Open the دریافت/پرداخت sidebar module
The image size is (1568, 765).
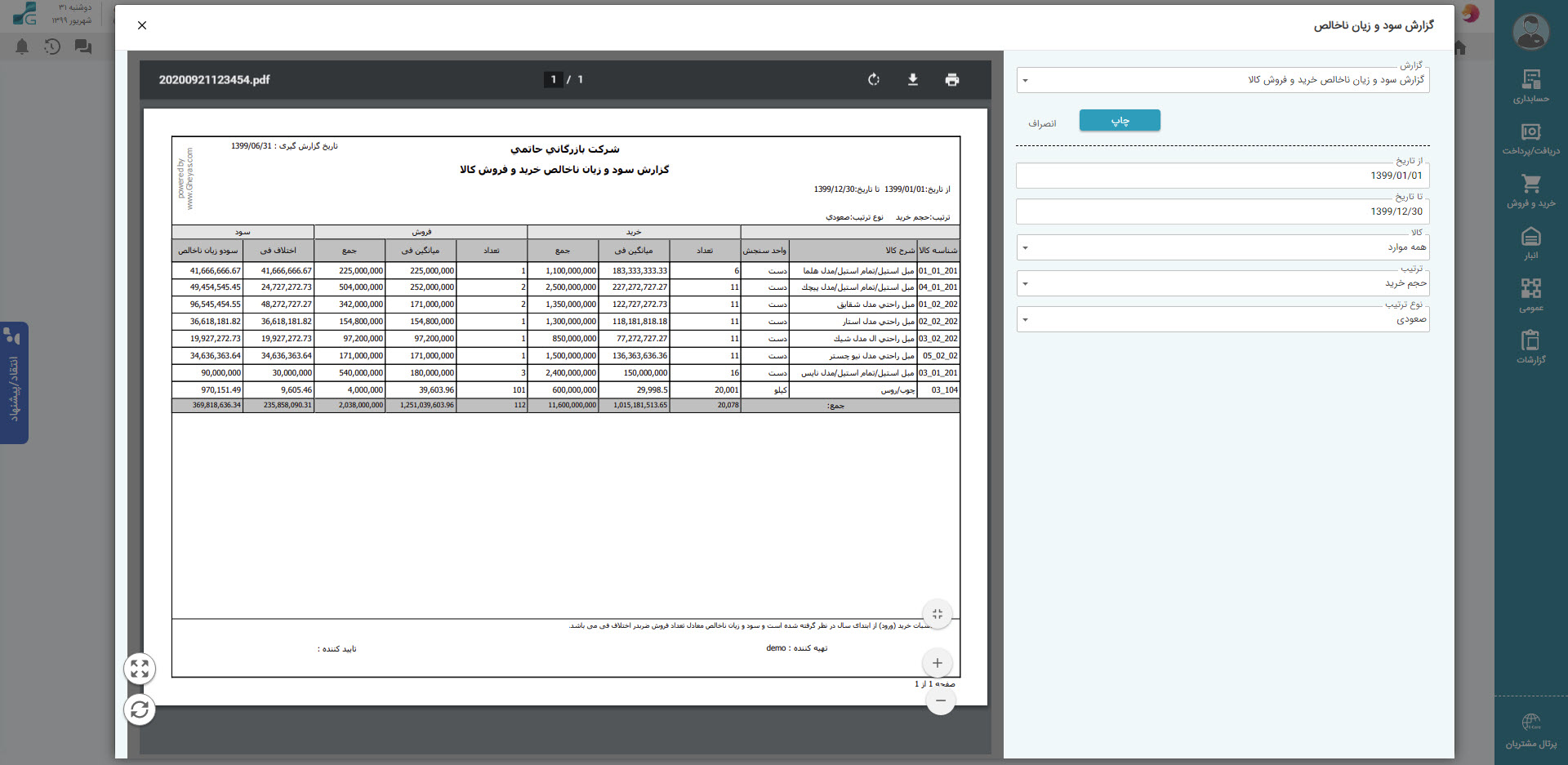tap(1531, 139)
